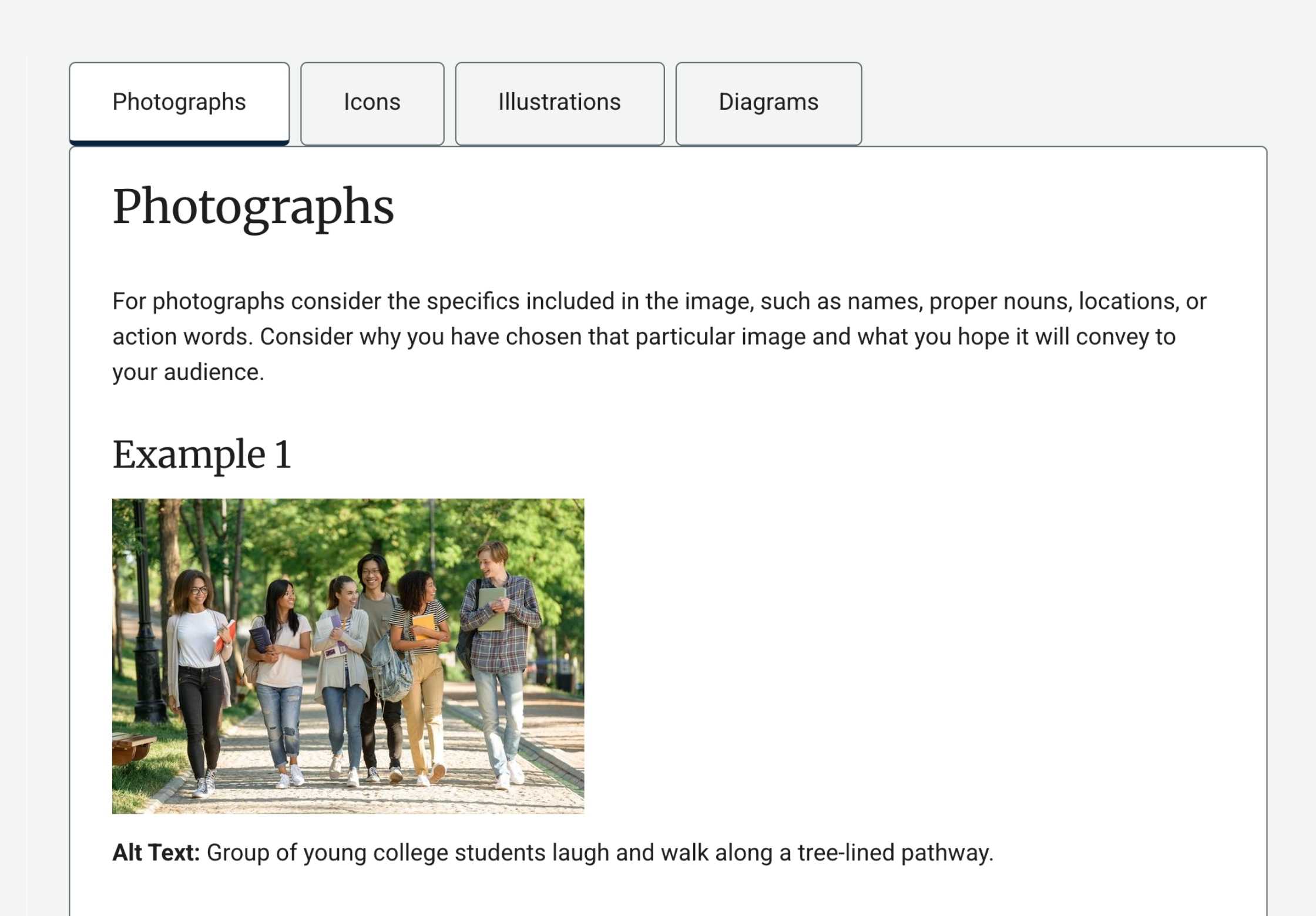Viewport: 1316px width, 916px height.
Task: Click the students walking photograph
Action: (x=348, y=655)
